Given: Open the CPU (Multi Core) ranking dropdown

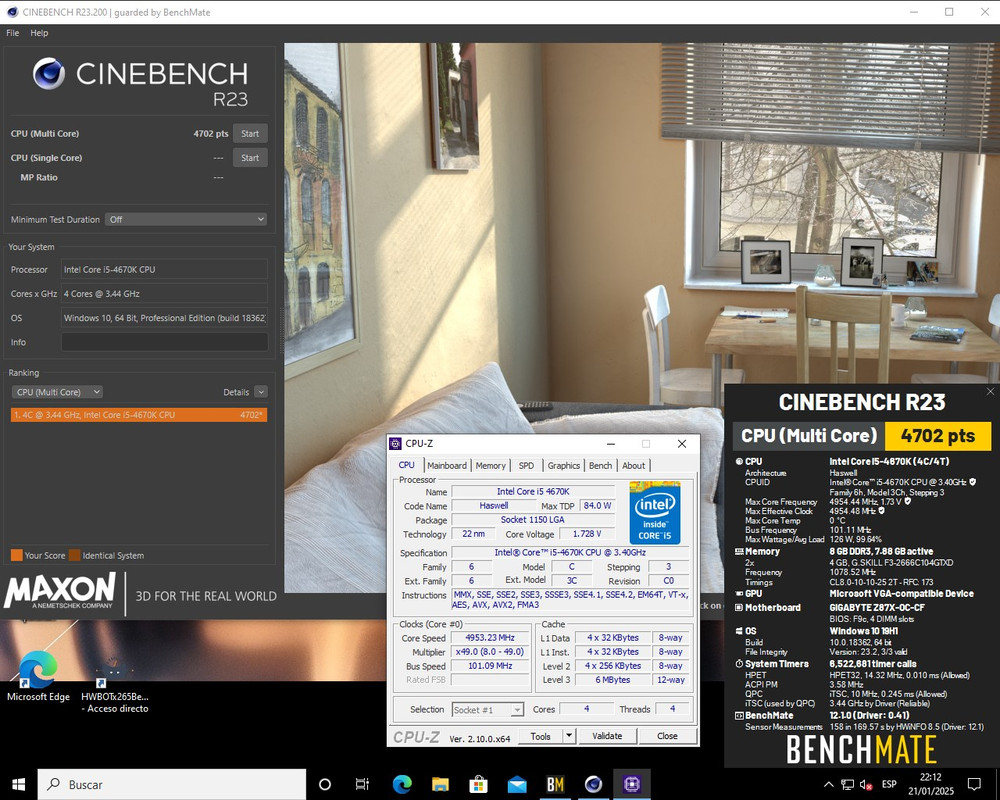Looking at the screenshot, I should 57,392.
